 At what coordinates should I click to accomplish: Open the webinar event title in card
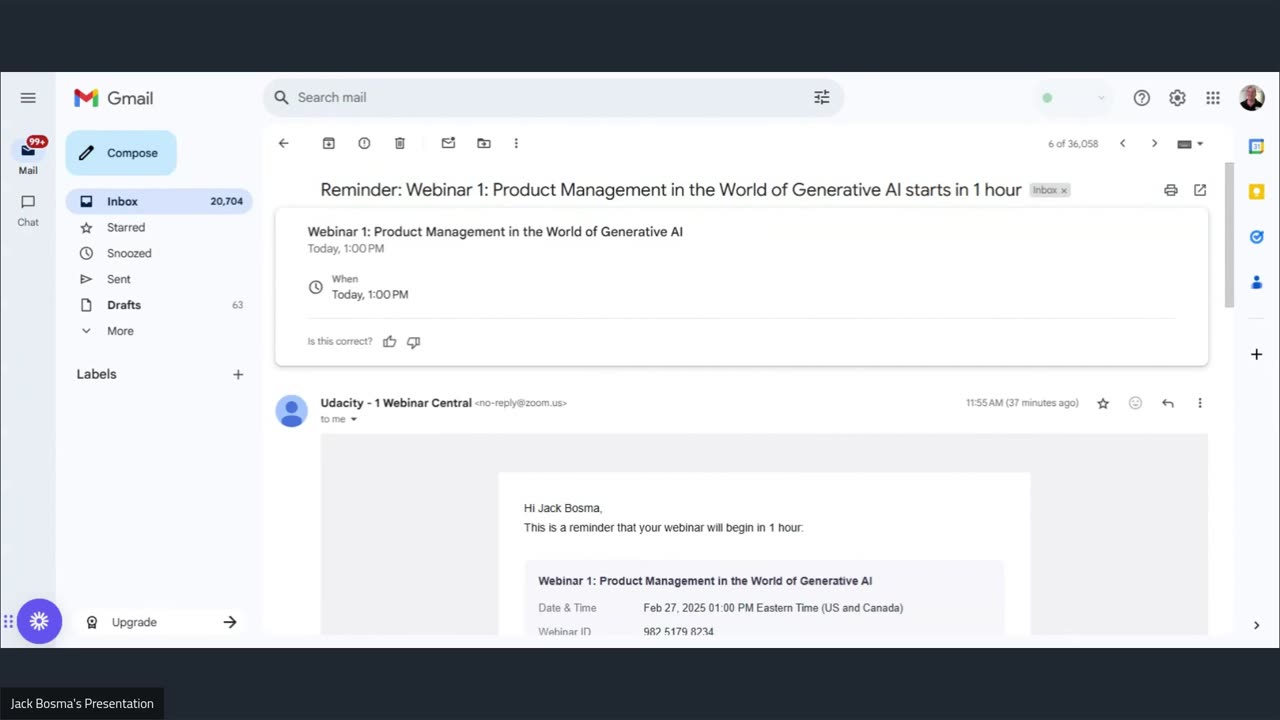click(x=495, y=231)
